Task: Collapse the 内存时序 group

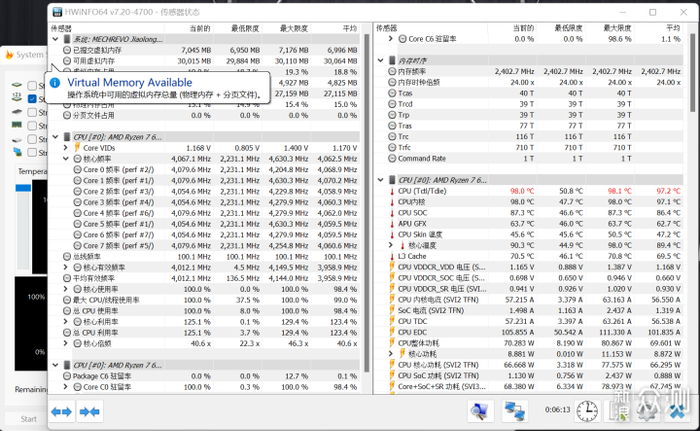Action: pos(381,60)
